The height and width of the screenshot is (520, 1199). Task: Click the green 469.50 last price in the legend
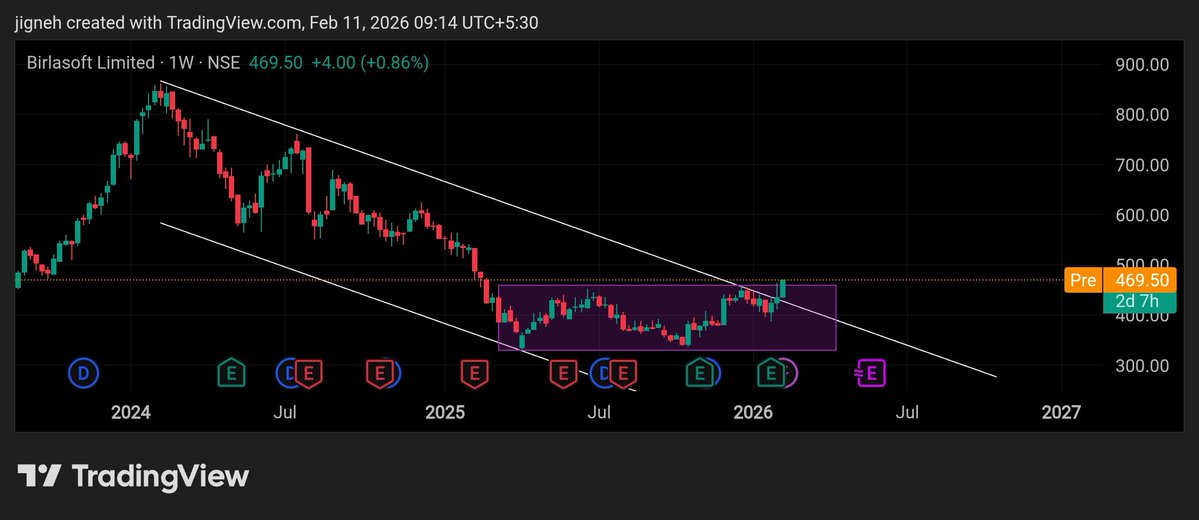(x=276, y=63)
